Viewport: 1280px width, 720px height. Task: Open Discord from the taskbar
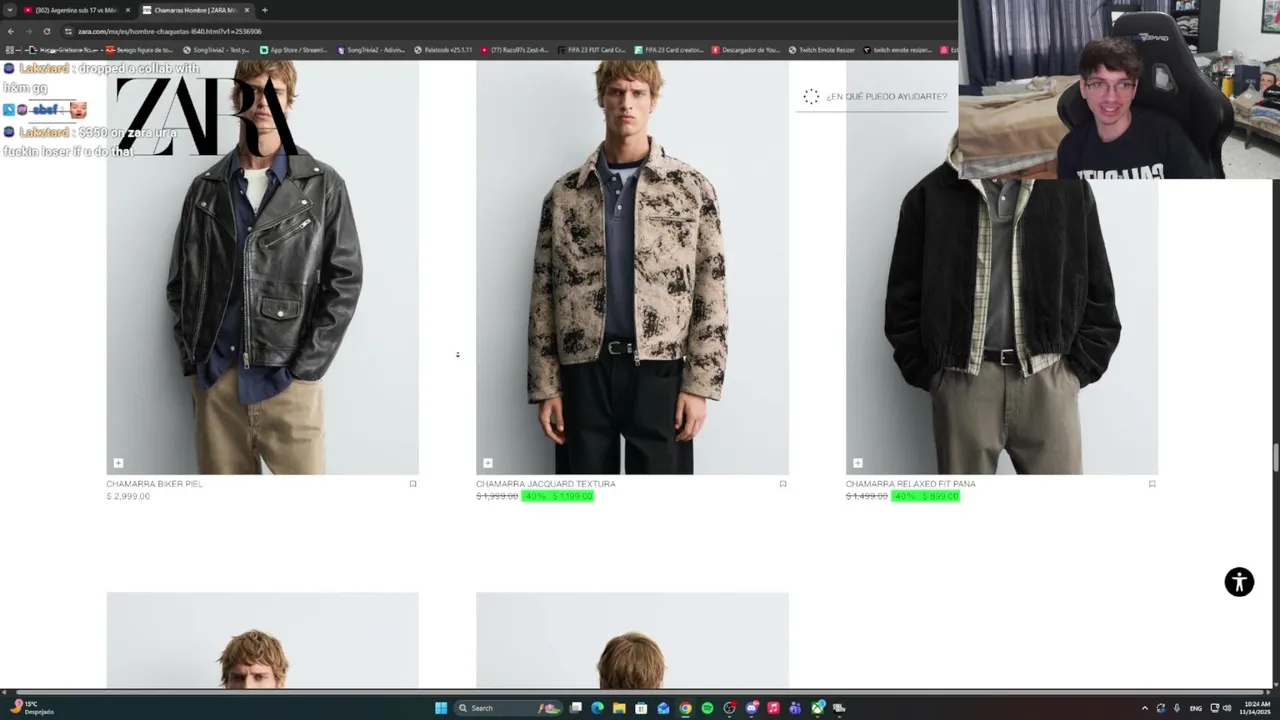[x=751, y=708]
